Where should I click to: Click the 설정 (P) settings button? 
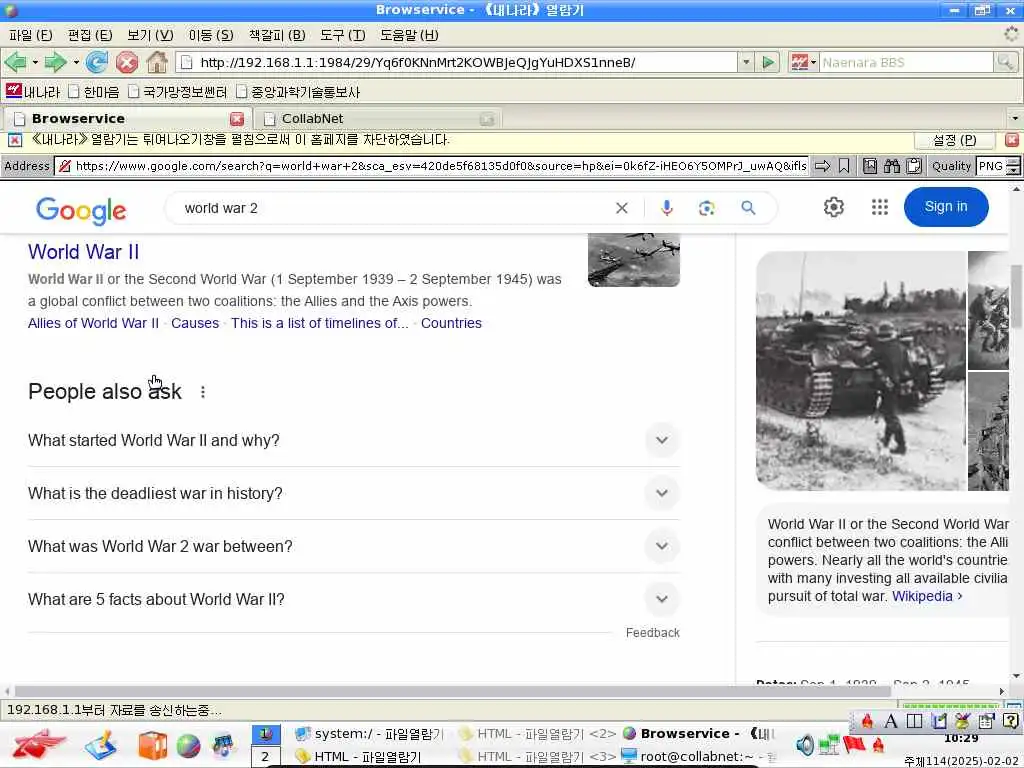click(954, 140)
